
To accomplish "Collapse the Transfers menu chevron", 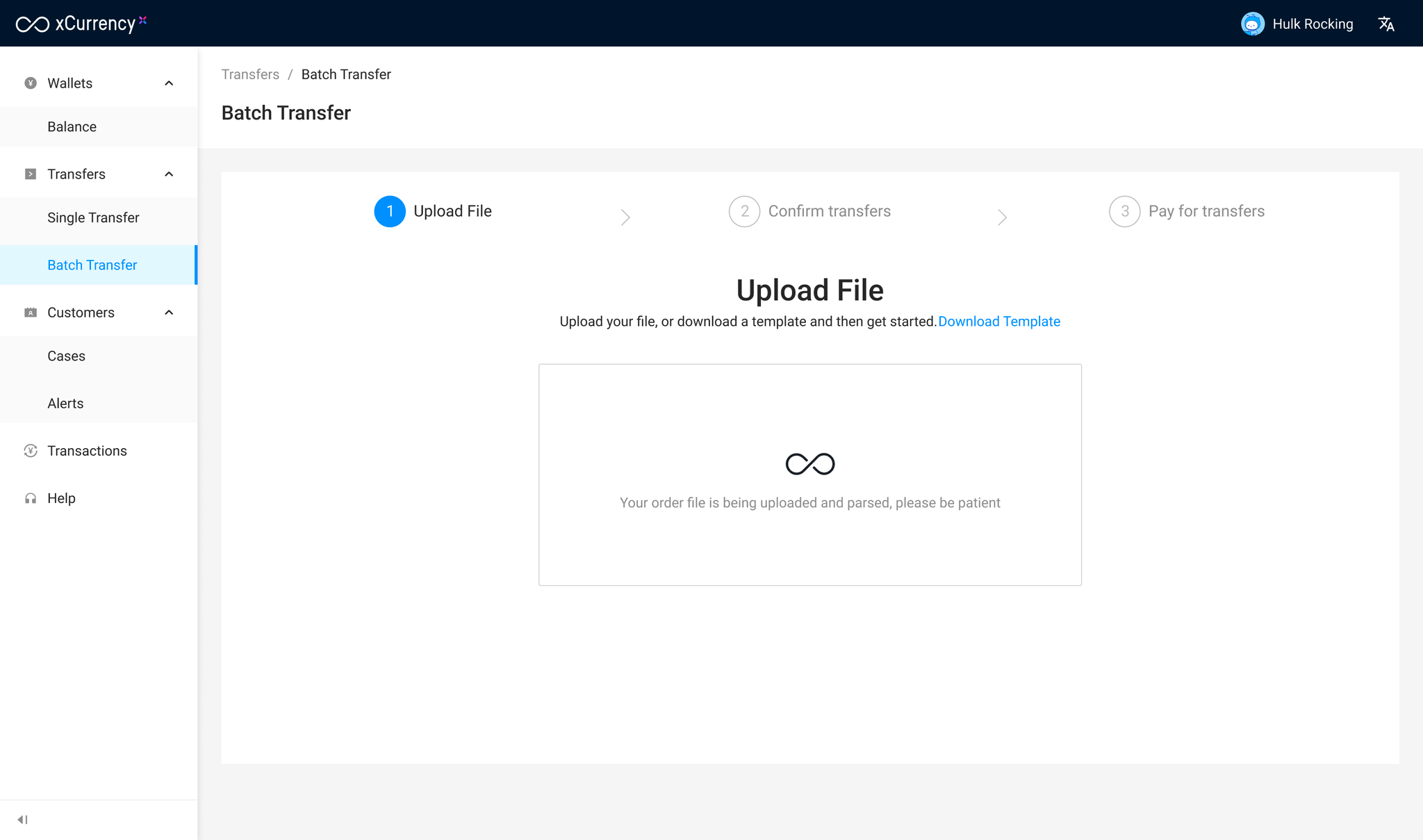I will (x=169, y=174).
